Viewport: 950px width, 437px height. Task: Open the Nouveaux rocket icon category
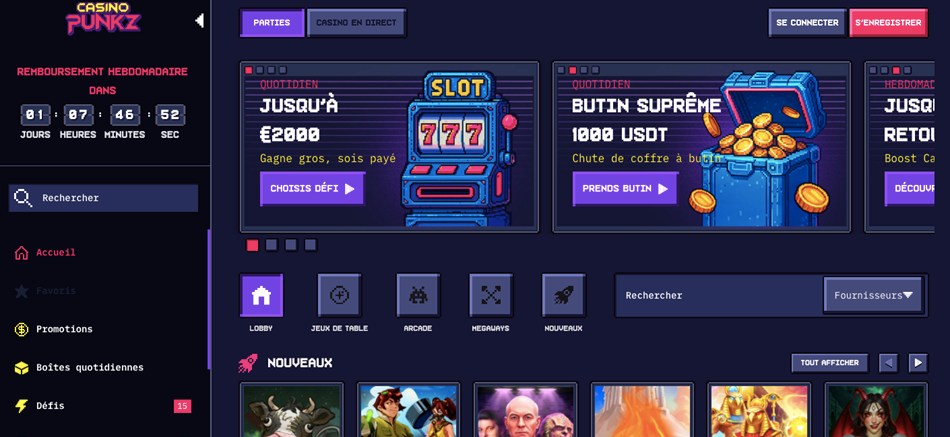pos(563,295)
